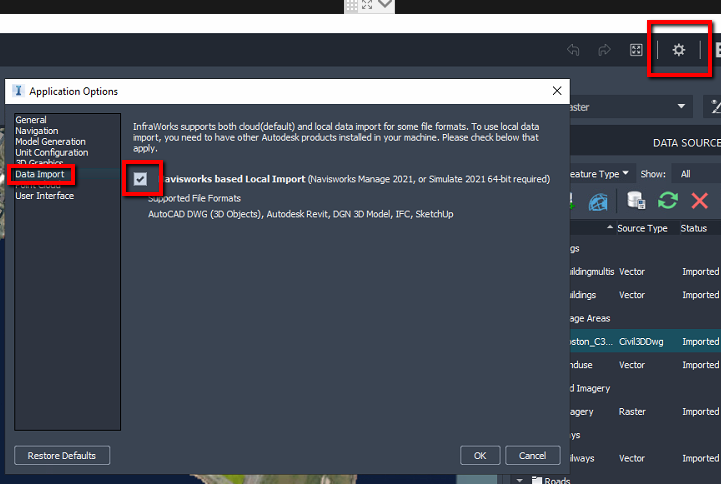Select Unit Configuration in options list
721x484 pixels.
(x=52, y=153)
